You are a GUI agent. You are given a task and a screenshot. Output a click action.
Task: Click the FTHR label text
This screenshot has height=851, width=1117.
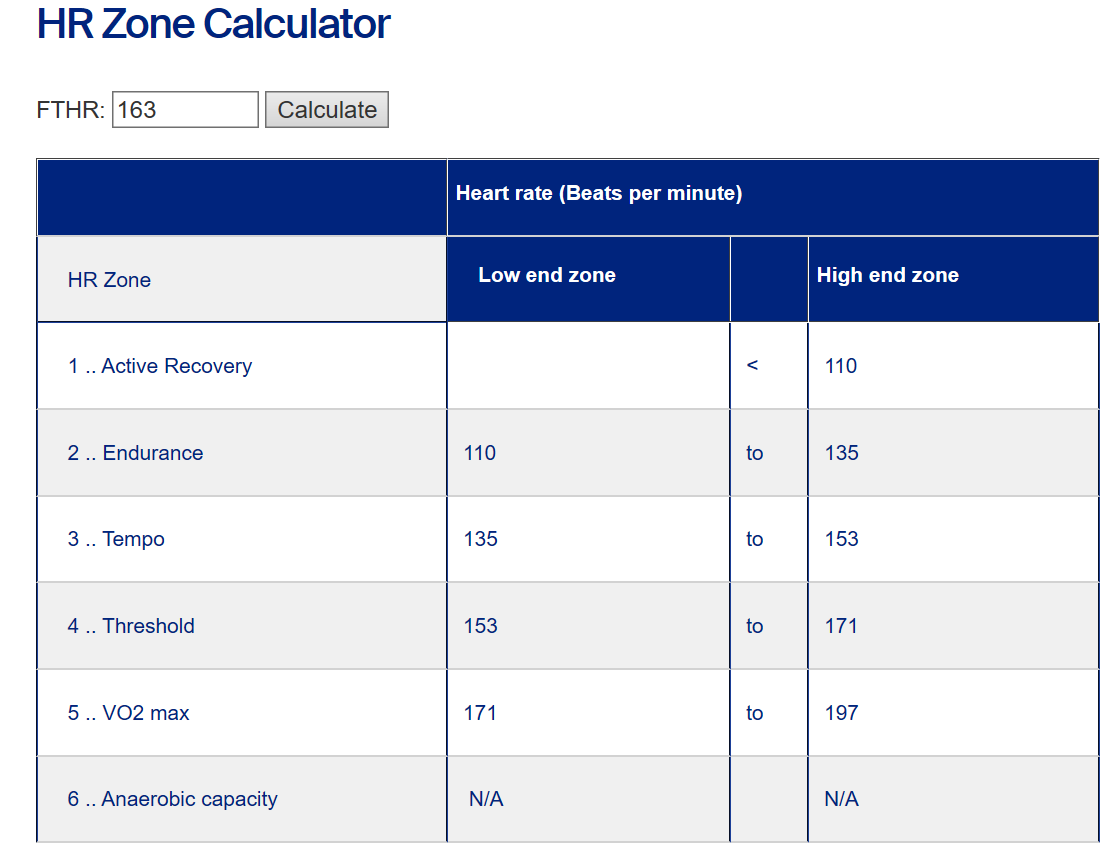click(x=70, y=110)
